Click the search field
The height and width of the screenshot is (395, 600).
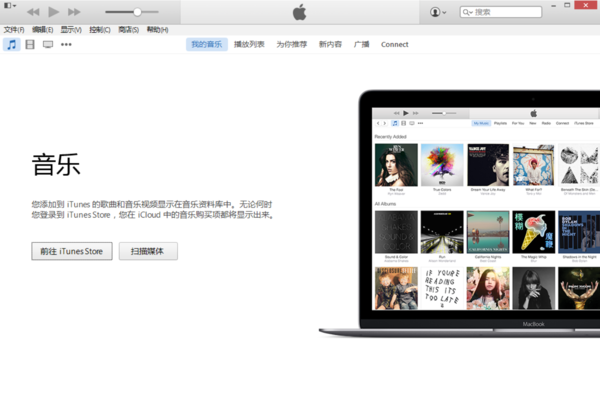501,12
